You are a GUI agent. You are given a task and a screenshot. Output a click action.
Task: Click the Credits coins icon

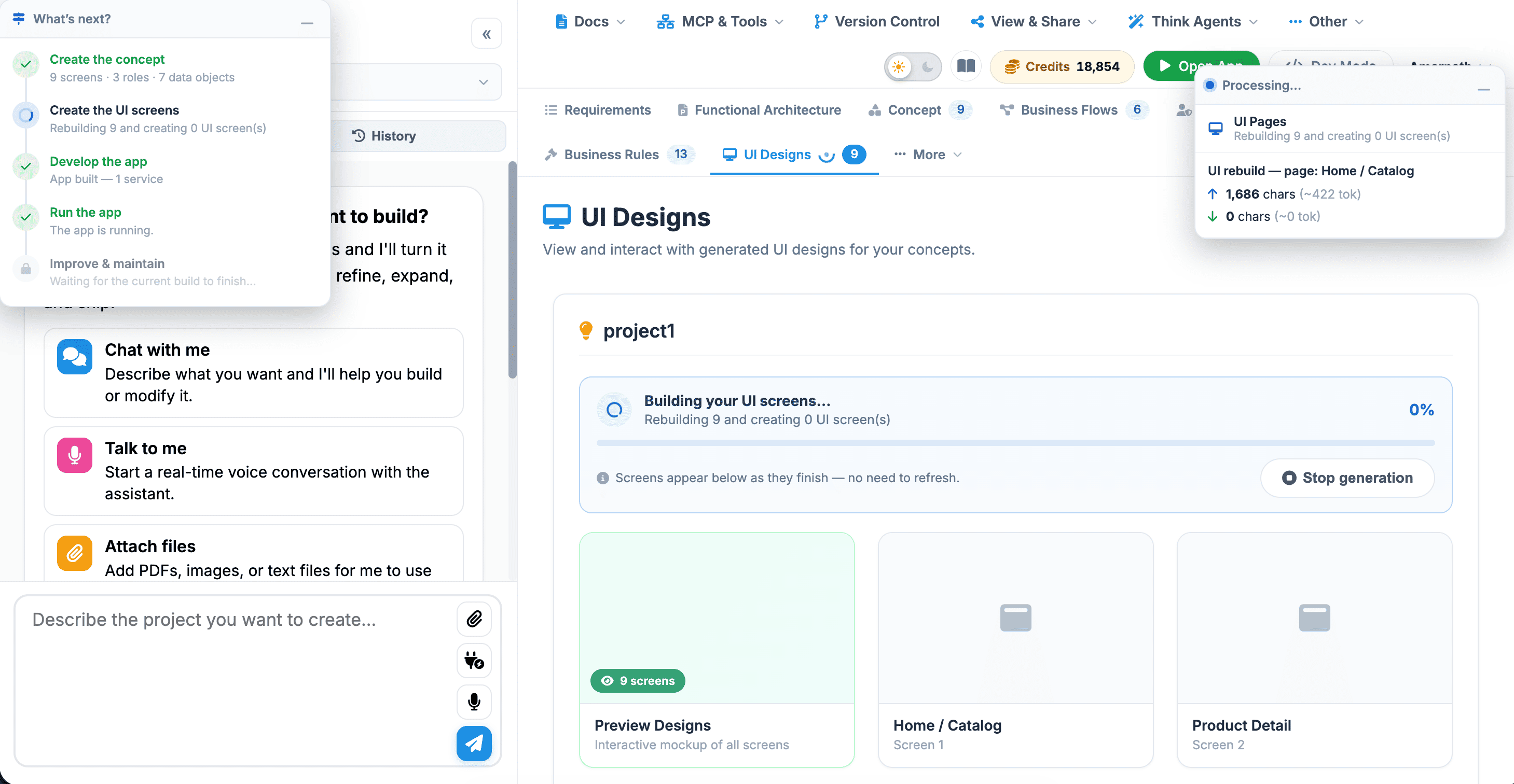point(1011,66)
